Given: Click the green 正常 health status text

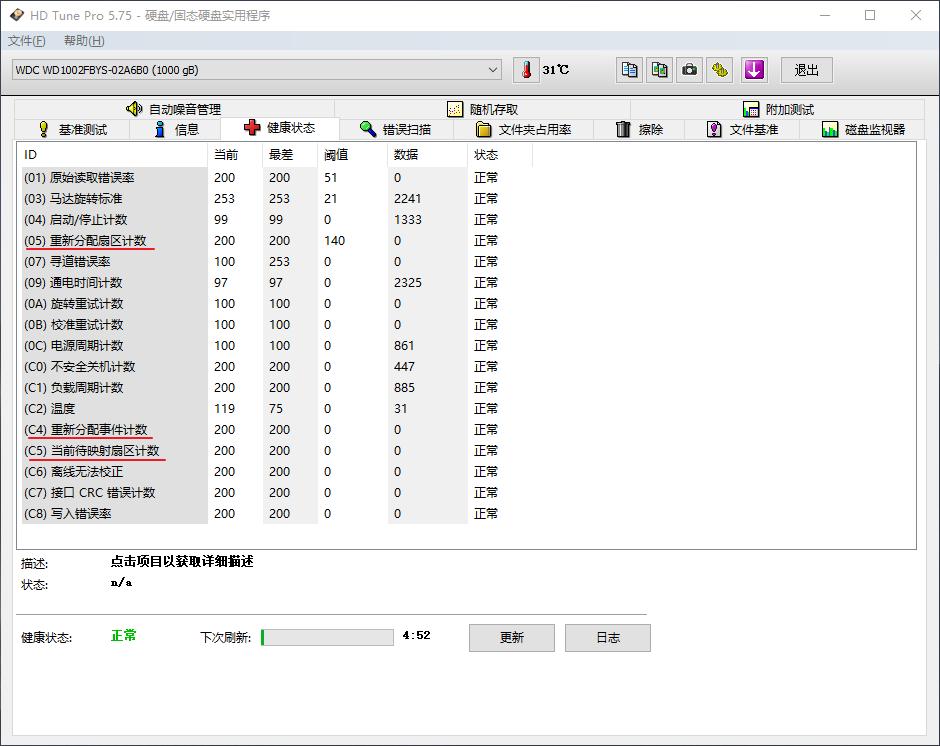Looking at the screenshot, I should pyautogui.click(x=123, y=636).
